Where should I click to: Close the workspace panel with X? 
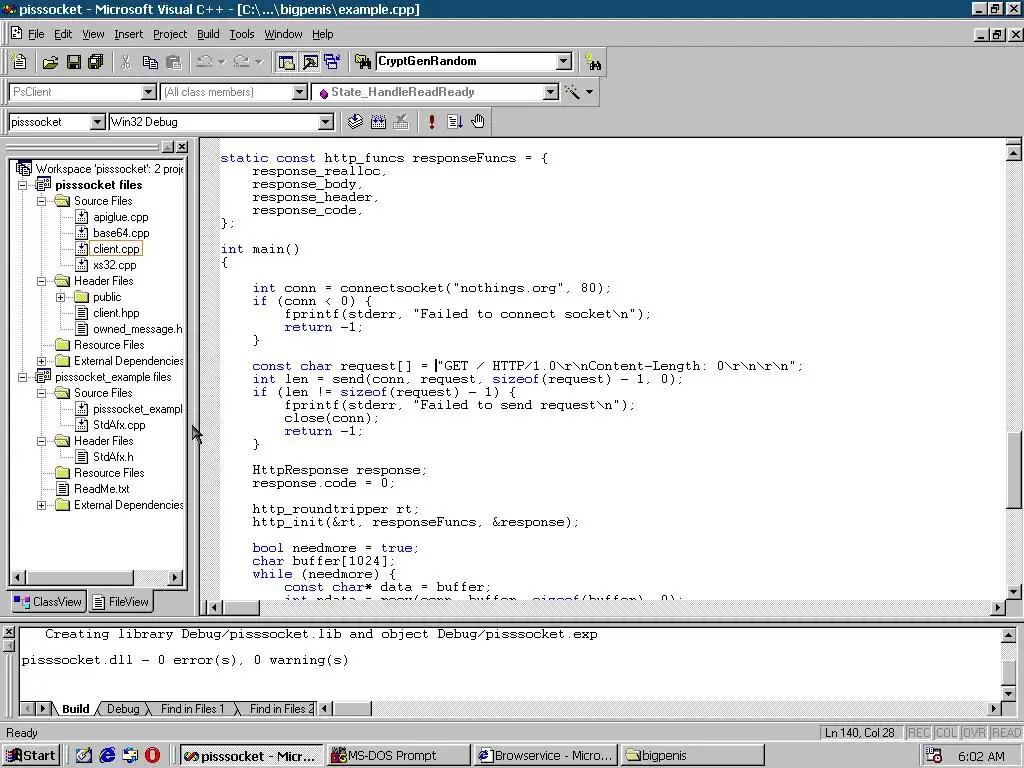182,147
